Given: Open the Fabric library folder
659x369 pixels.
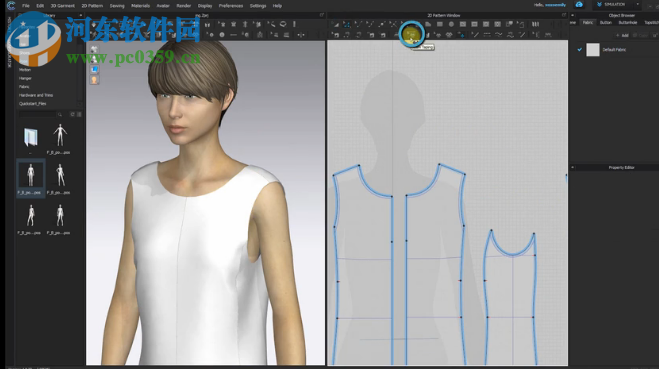Looking at the screenshot, I should point(24,87).
